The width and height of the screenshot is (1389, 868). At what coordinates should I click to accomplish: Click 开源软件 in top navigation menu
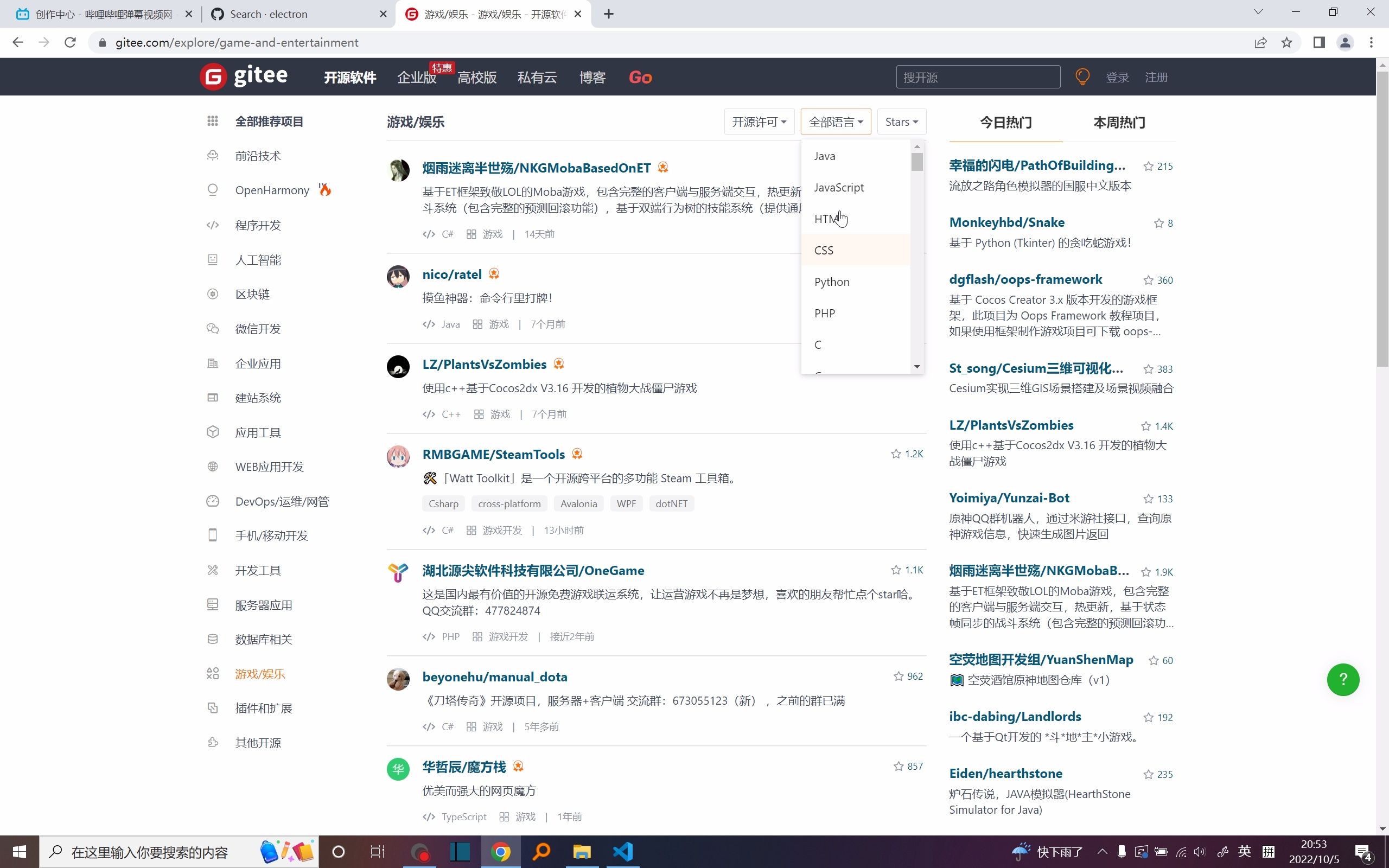point(350,77)
